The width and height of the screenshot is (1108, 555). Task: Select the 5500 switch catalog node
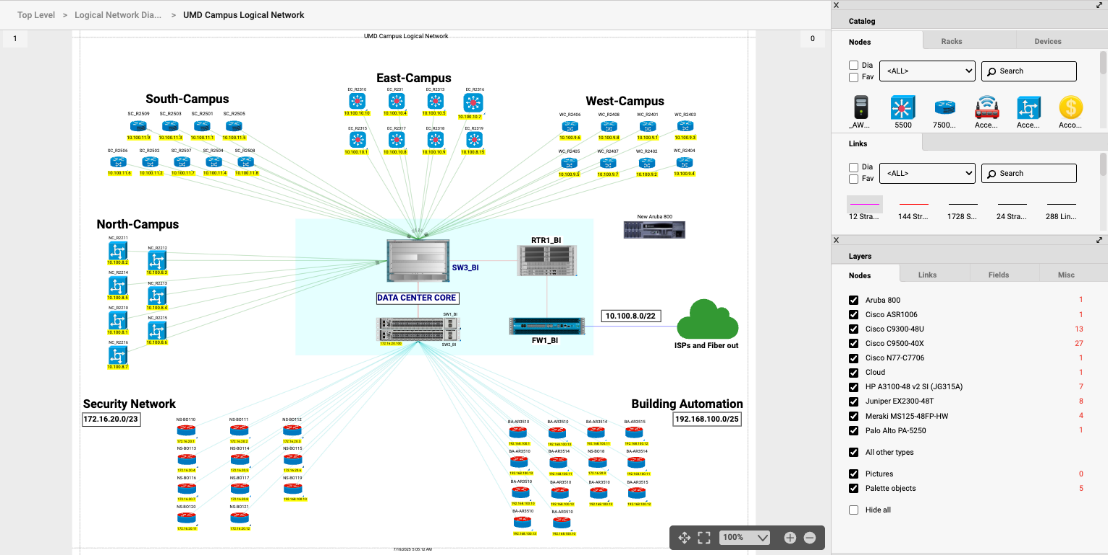[904, 108]
